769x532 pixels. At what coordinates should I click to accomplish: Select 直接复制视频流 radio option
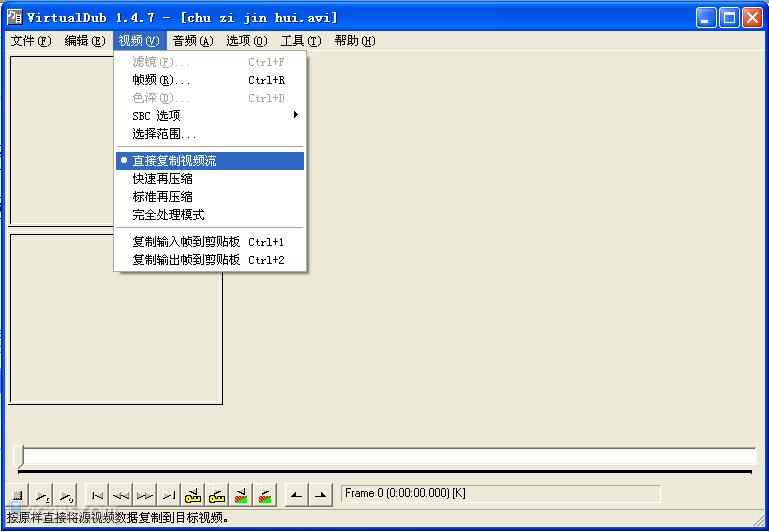(x=210, y=161)
